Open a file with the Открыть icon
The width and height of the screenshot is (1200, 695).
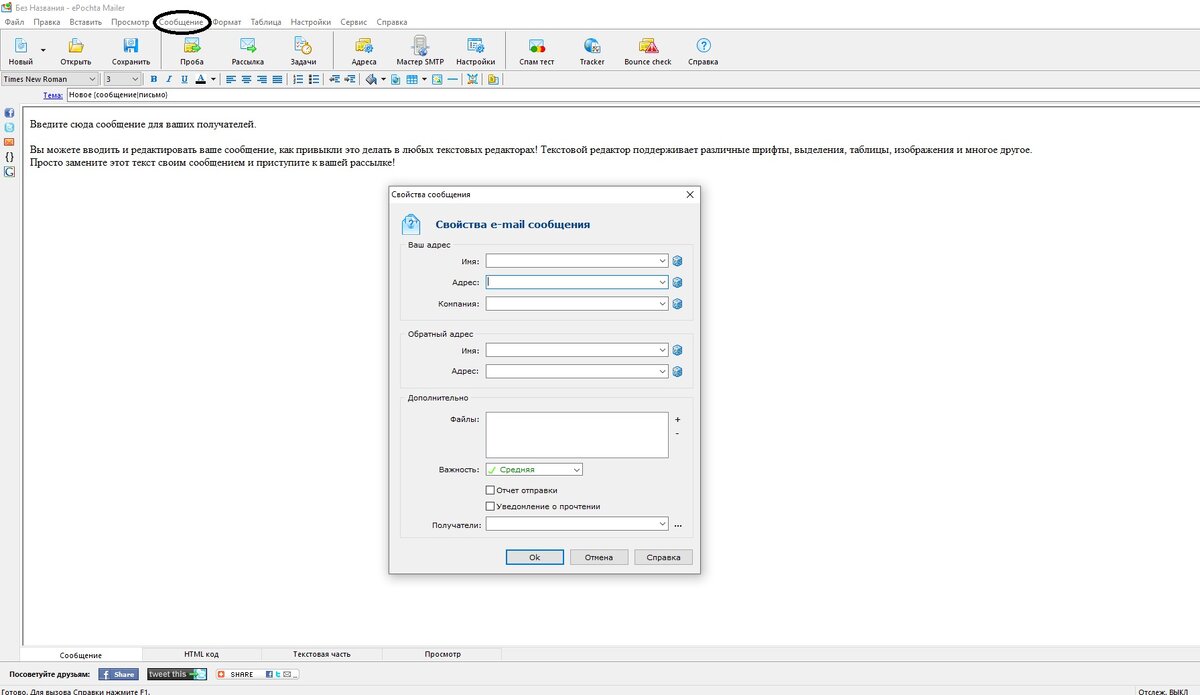point(75,46)
